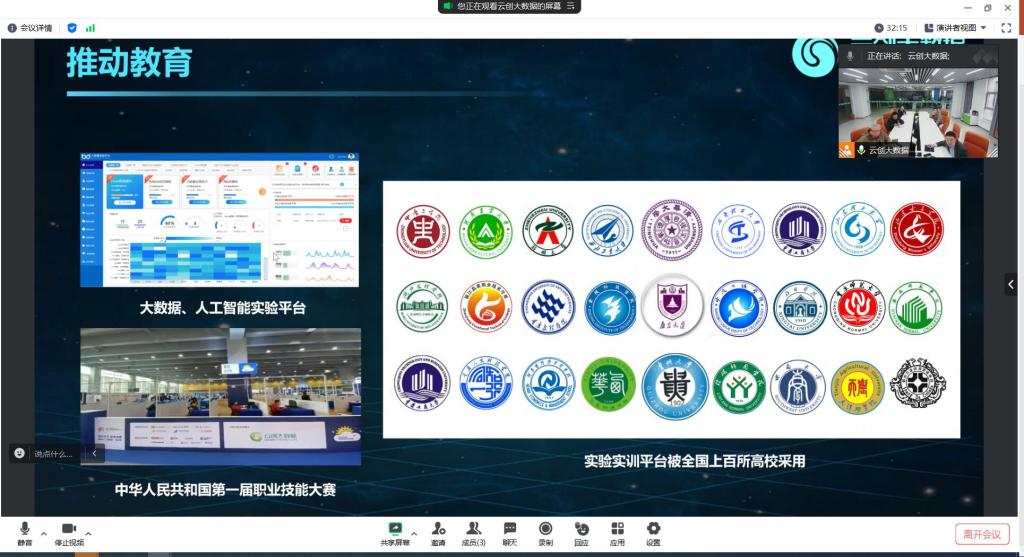The width and height of the screenshot is (1024, 557).
Task: Click the 云创大数据 speaker video thumbnail
Action: (918, 112)
